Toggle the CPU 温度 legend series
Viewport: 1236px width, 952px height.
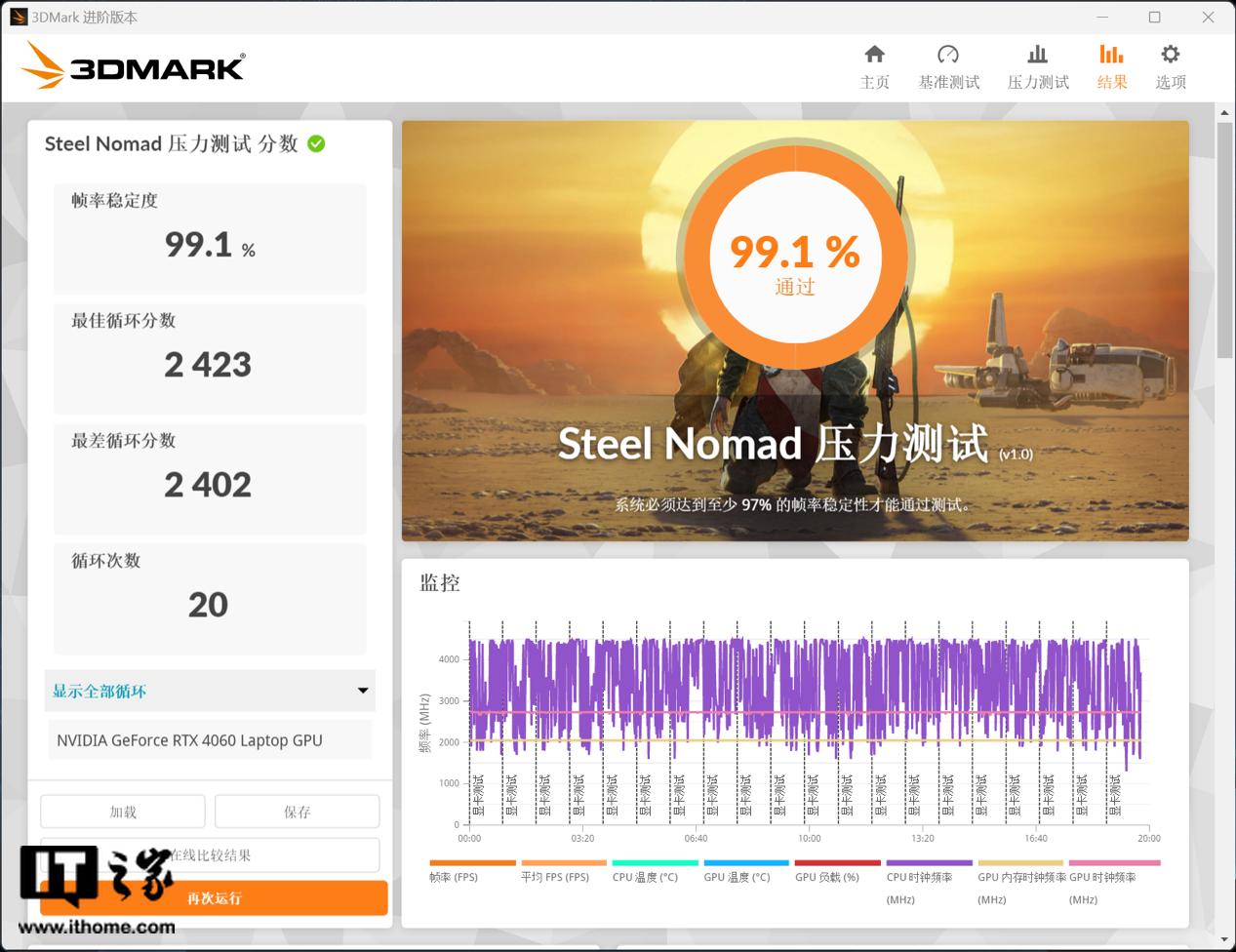655,870
